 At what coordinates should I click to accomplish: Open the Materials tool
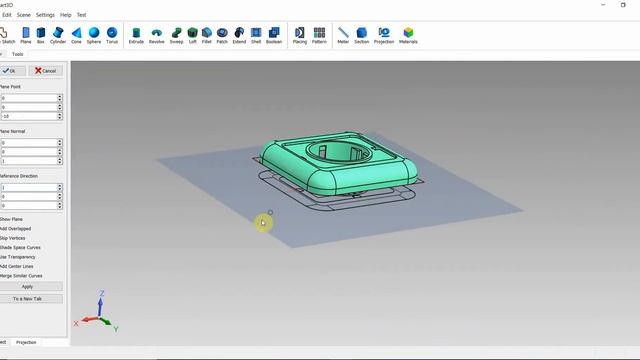[x=408, y=35]
